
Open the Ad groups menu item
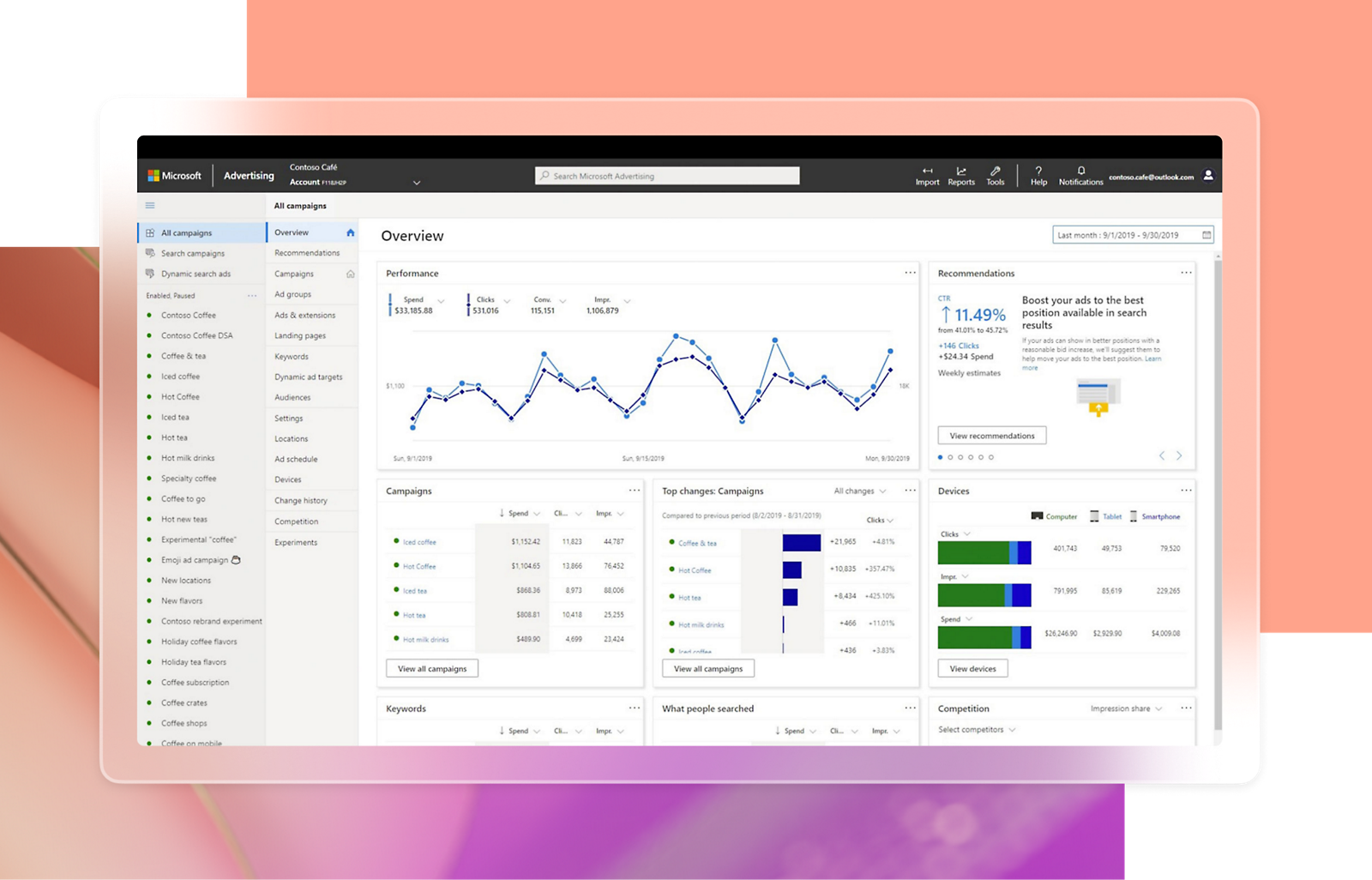tap(292, 294)
